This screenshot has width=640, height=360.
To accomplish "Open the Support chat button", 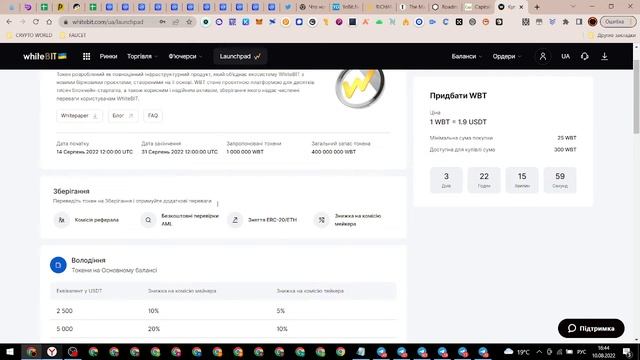I will 591,328.
